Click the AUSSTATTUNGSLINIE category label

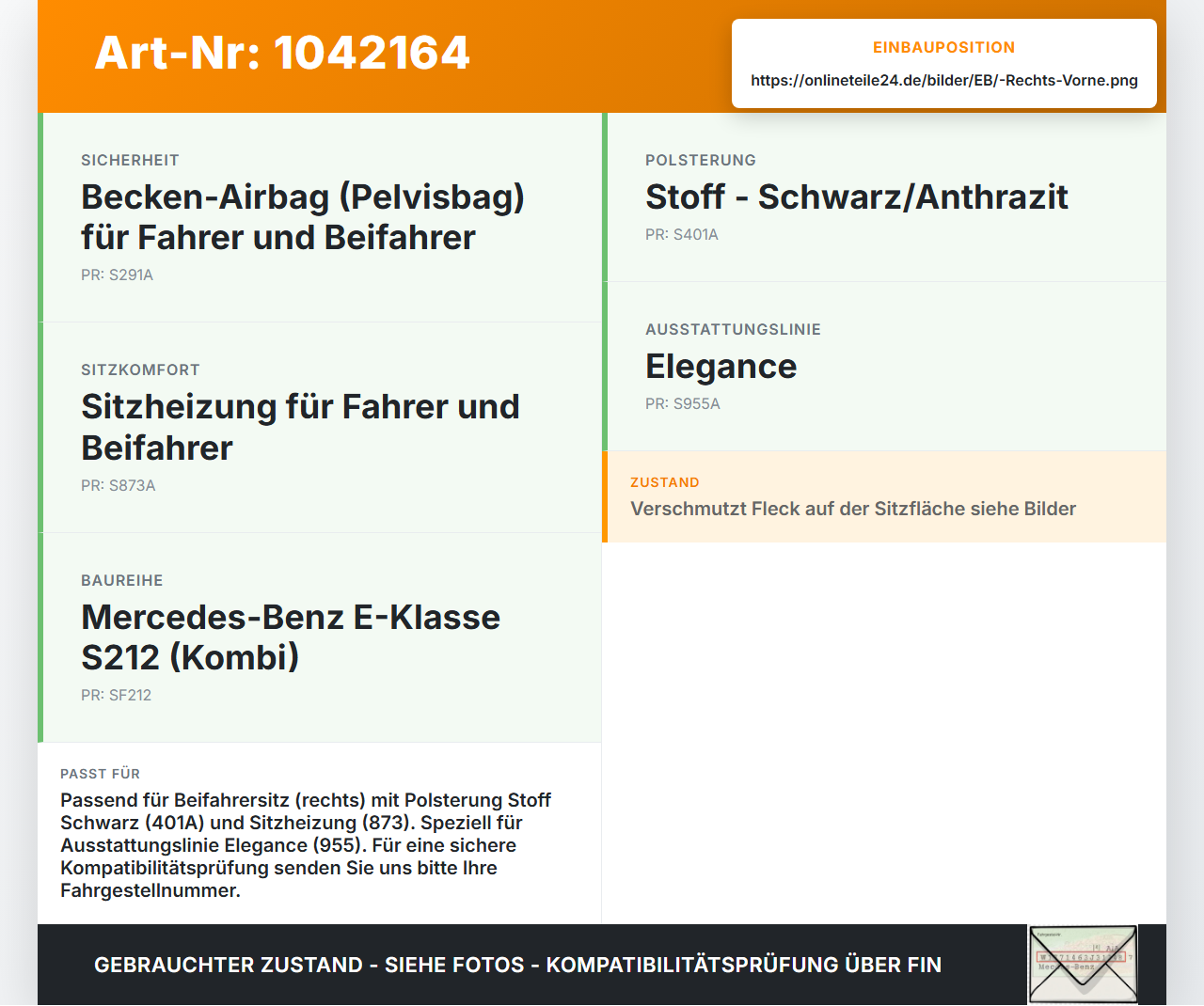click(733, 329)
